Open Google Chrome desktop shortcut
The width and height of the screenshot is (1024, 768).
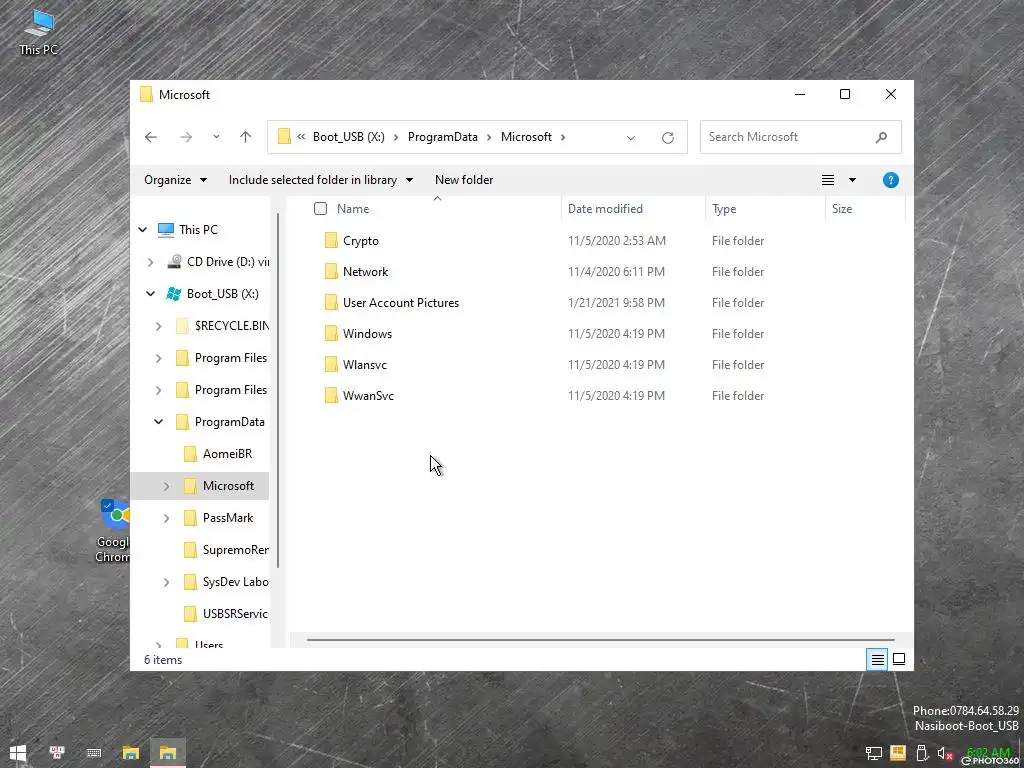coord(114,531)
